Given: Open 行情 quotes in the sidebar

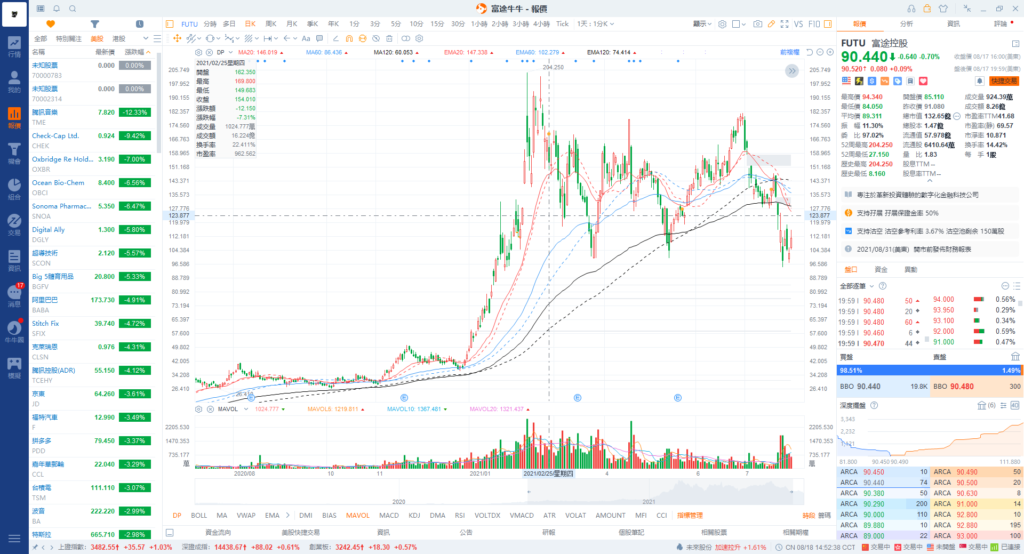Looking at the screenshot, I should click(14, 47).
